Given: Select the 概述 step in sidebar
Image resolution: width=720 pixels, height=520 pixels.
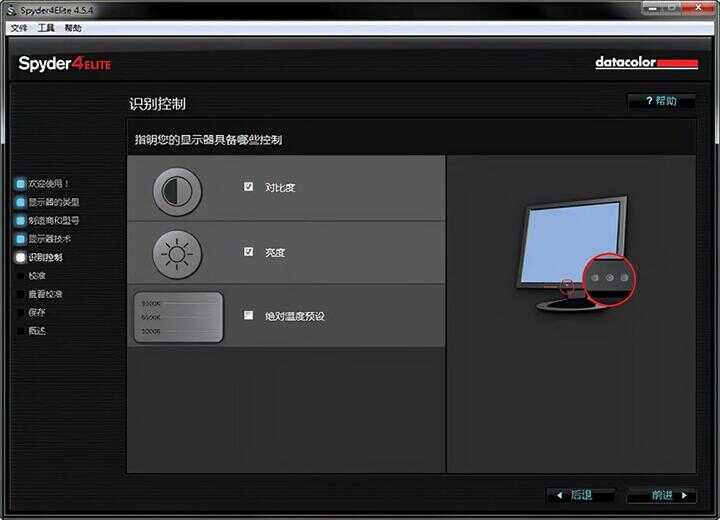Looking at the screenshot, I should point(37,331).
